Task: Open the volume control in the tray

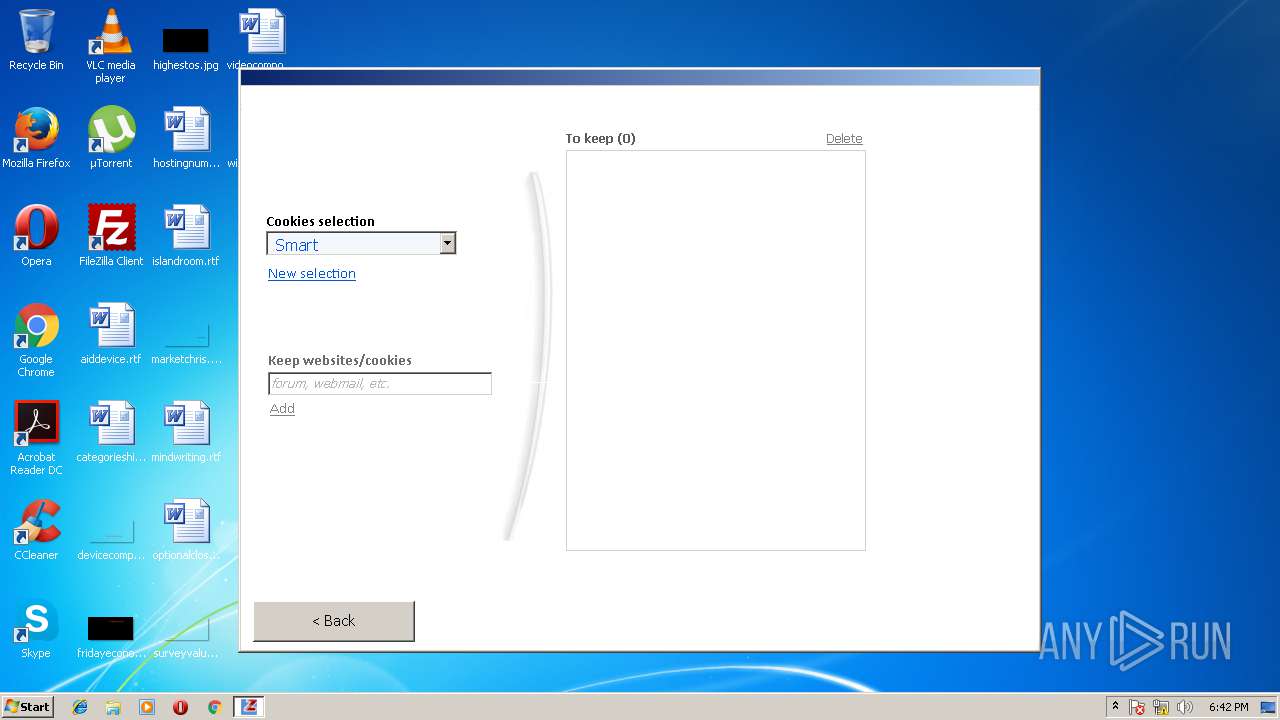Action: (1185, 707)
